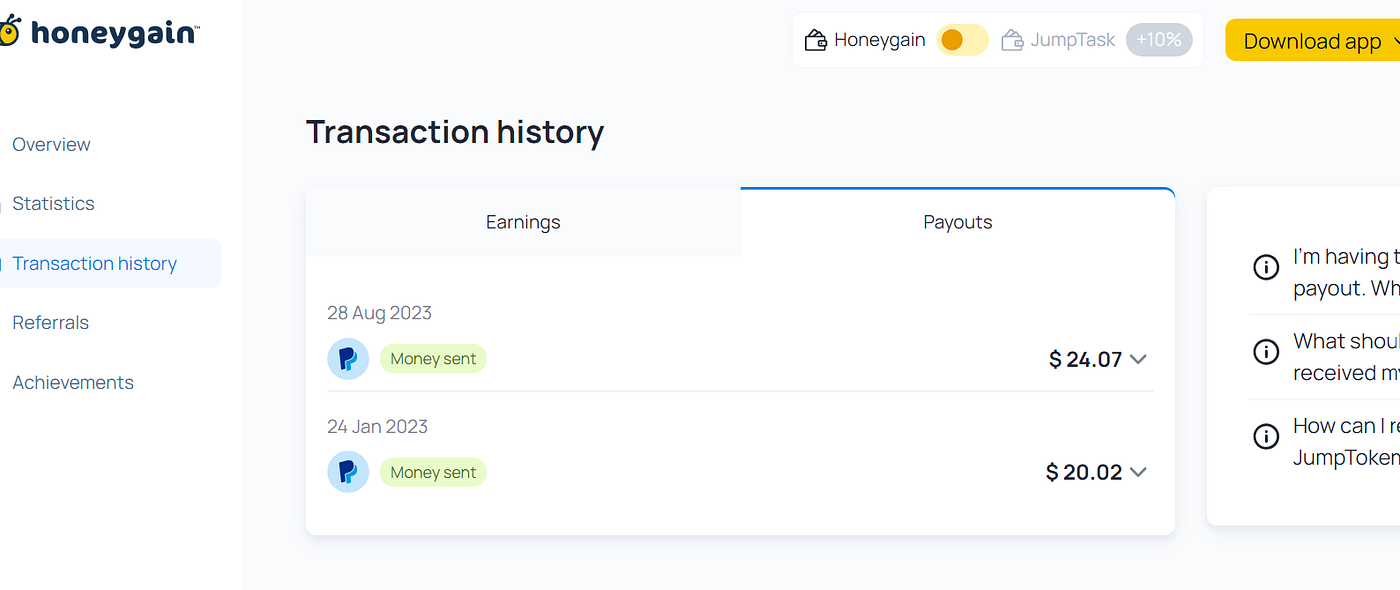The width and height of the screenshot is (1400, 590).
Task: Open the "What shoul..." help link
Action: 1346,357
